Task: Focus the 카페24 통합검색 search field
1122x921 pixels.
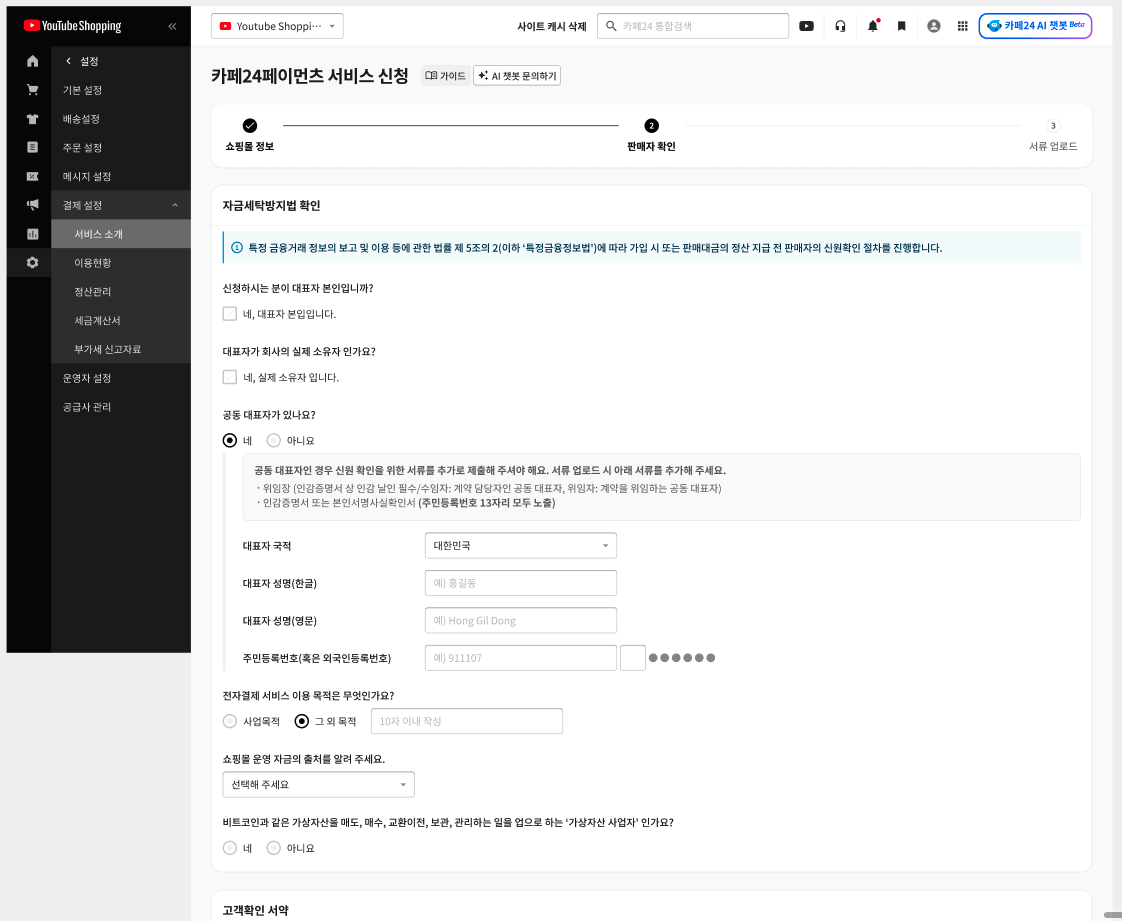Action: [693, 26]
